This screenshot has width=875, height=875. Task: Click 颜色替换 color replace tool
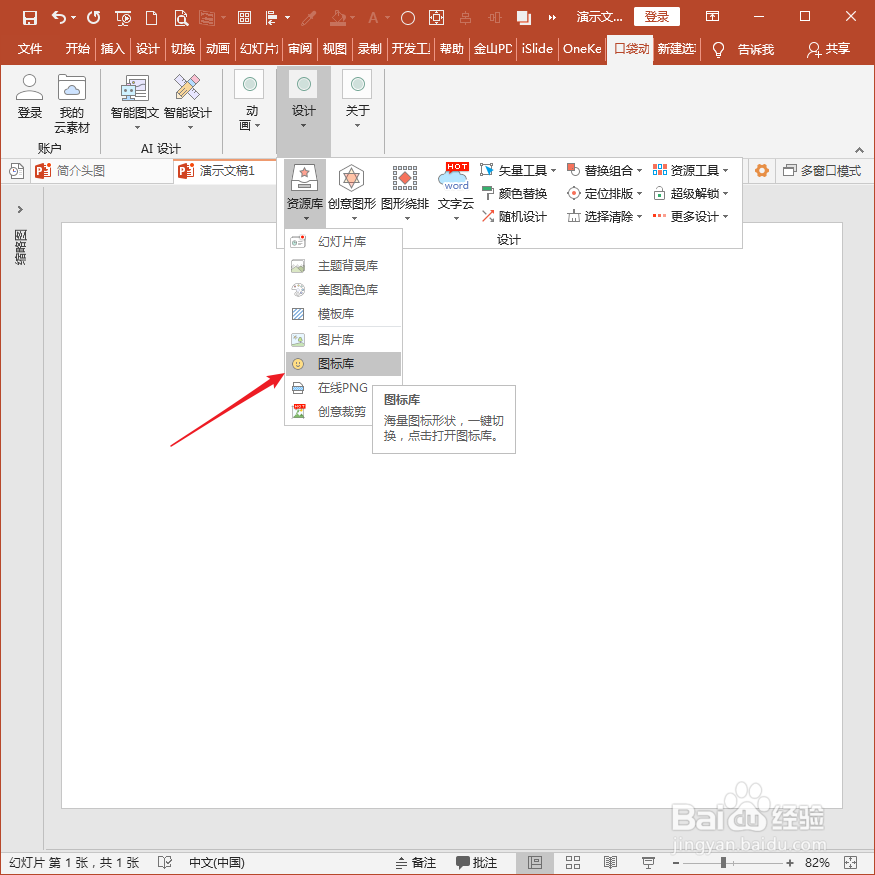tap(515, 194)
